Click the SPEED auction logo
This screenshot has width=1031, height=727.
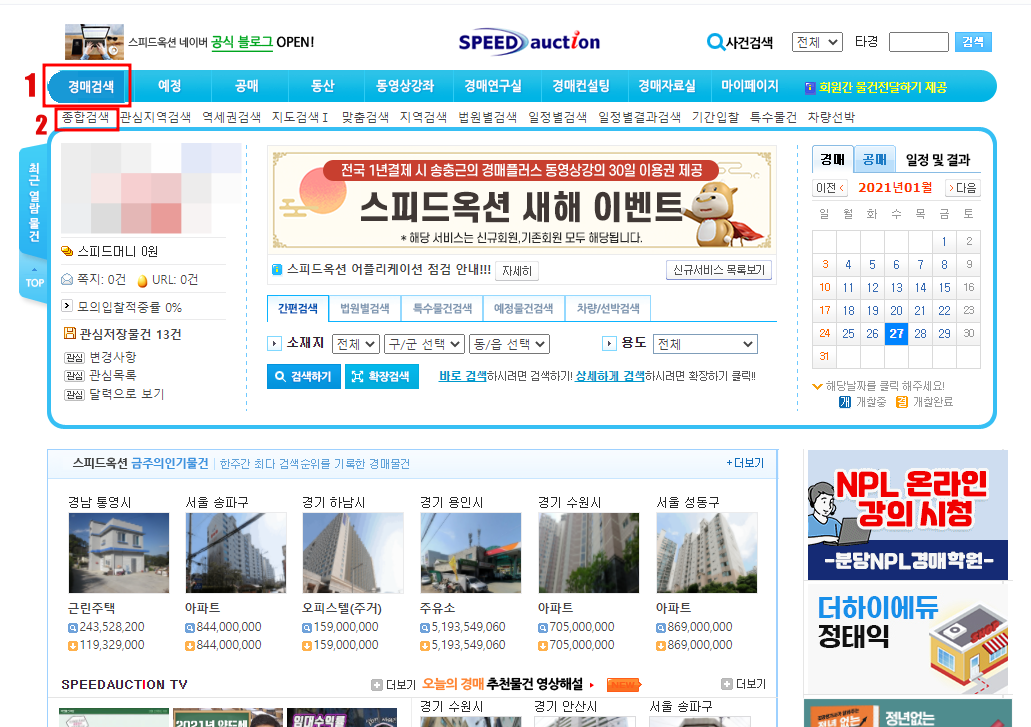coord(529,42)
